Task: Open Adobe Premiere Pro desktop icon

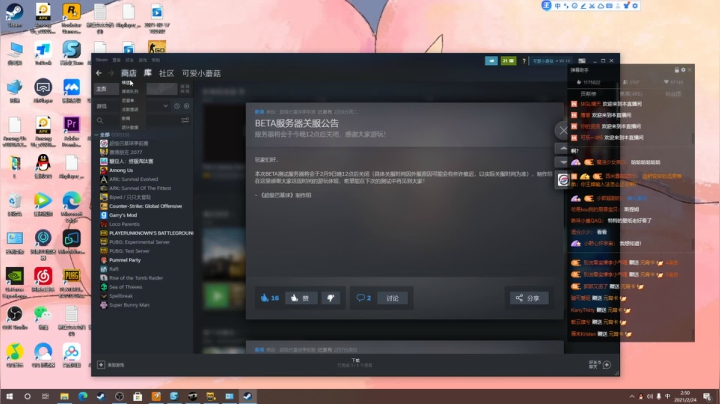Action: click(71, 131)
